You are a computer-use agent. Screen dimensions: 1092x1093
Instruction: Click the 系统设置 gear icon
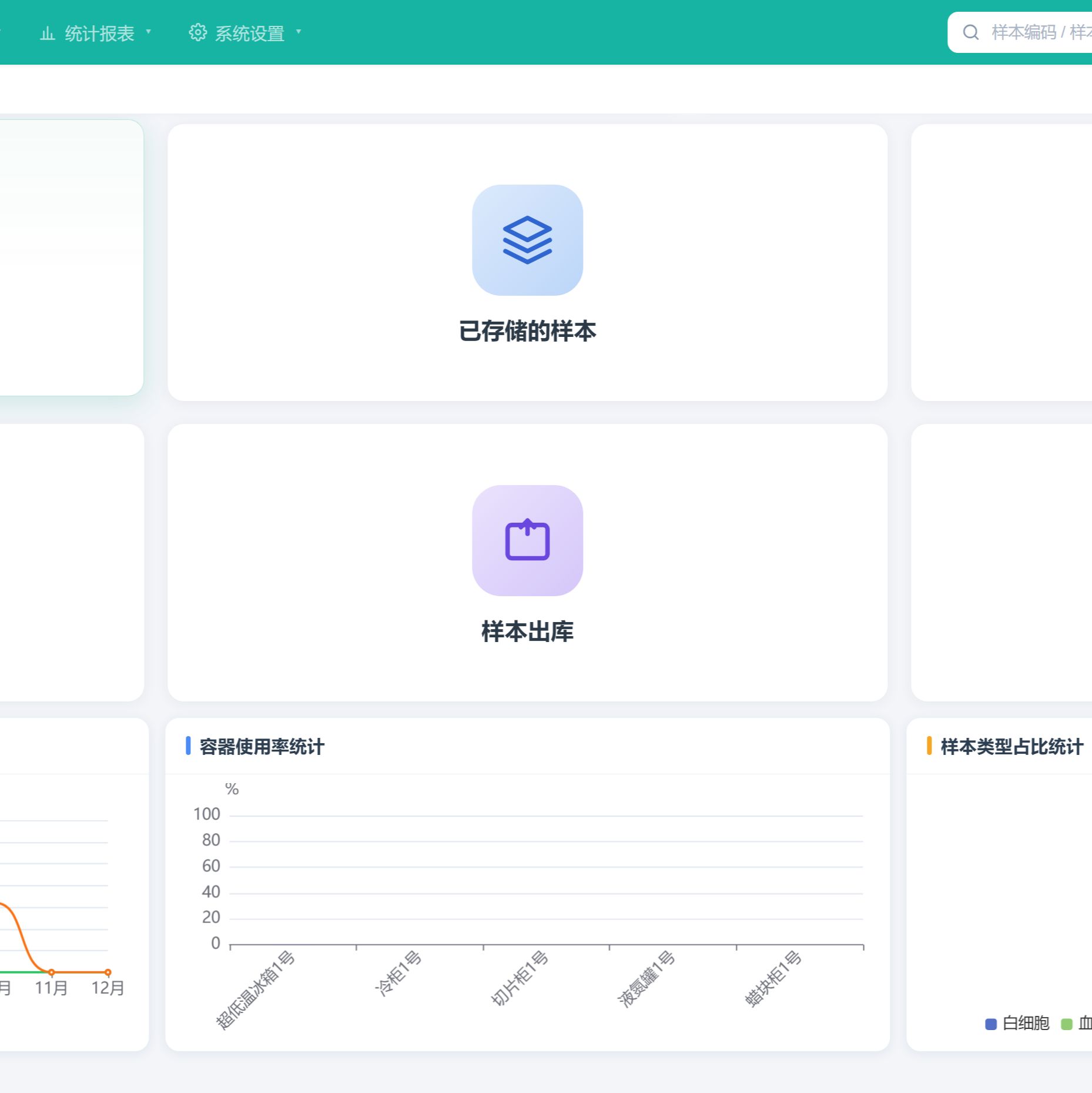click(x=197, y=32)
